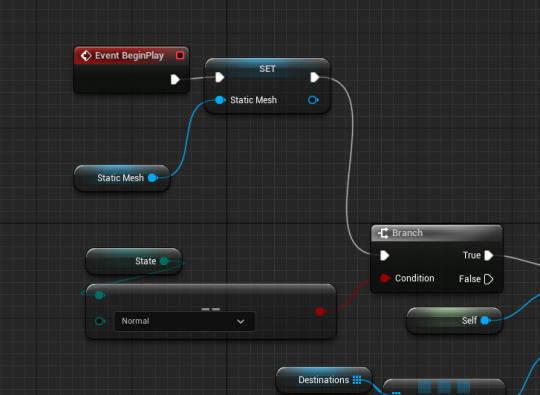The width and height of the screenshot is (540, 395).
Task: Click the Branch False execution pin
Action: pyautogui.click(x=488, y=279)
